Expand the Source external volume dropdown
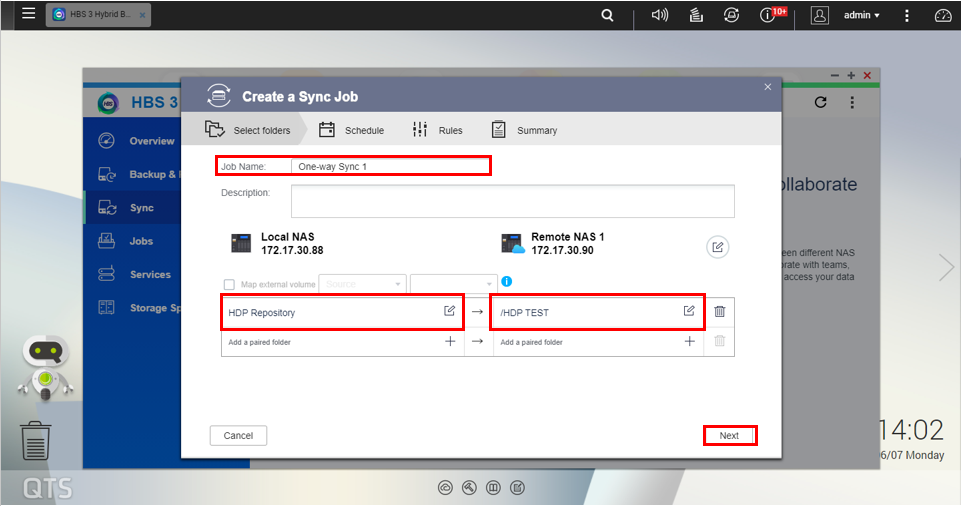The height and width of the screenshot is (506, 961). [x=362, y=284]
